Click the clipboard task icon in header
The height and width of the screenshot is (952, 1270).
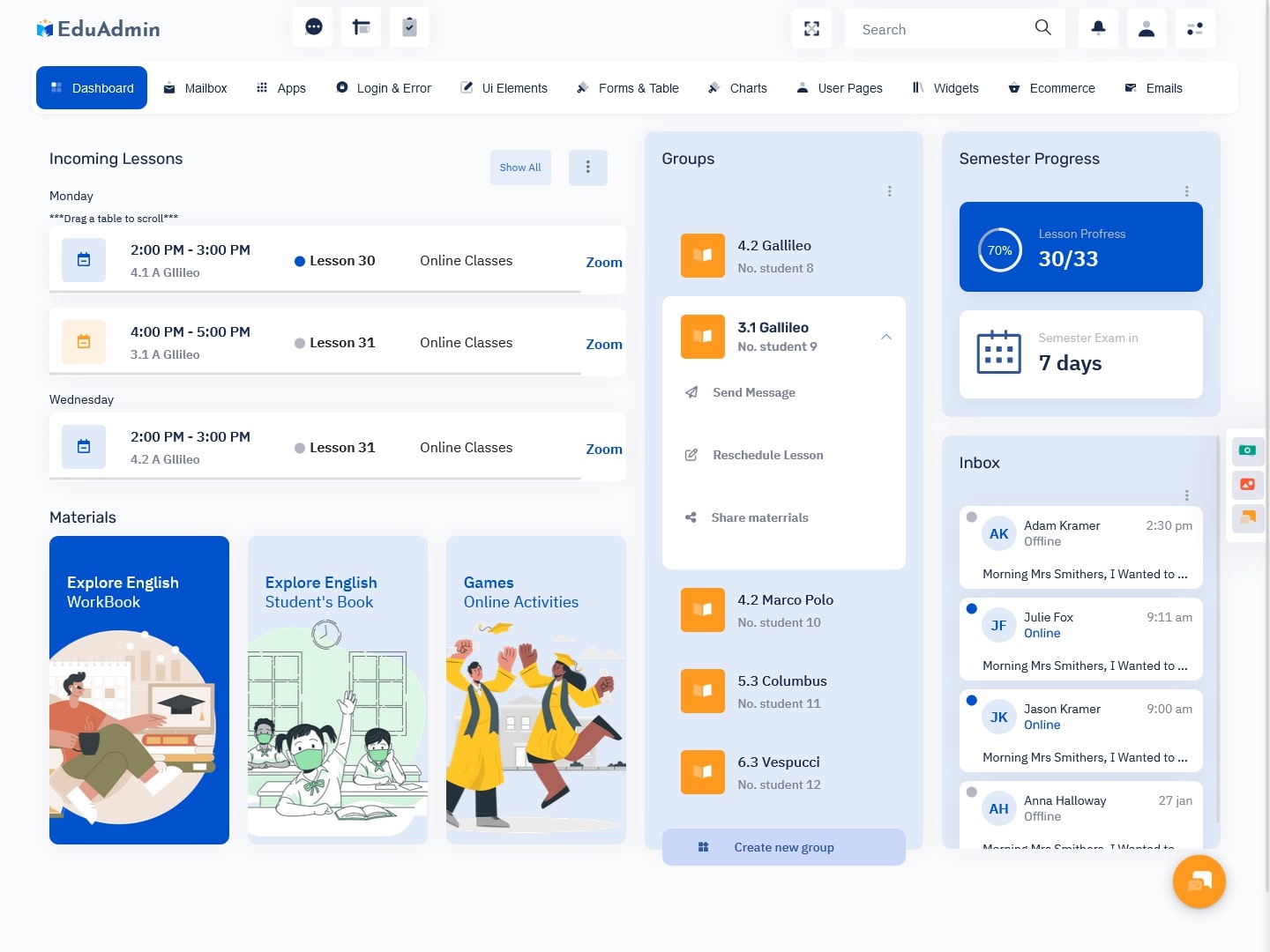coord(409,27)
